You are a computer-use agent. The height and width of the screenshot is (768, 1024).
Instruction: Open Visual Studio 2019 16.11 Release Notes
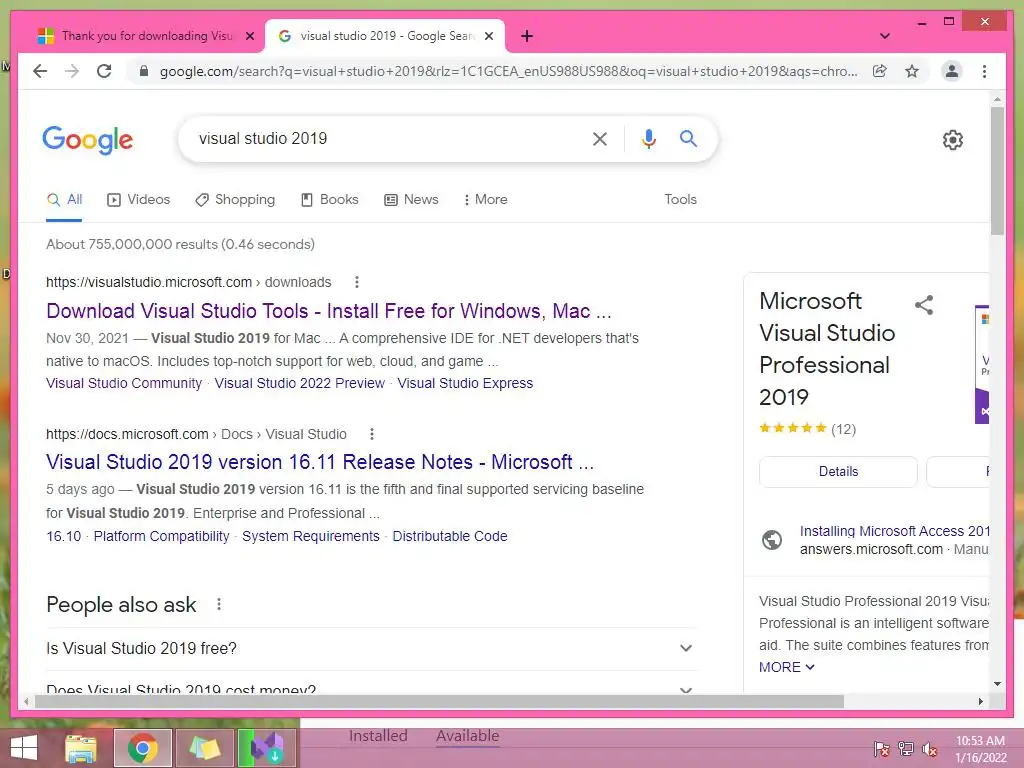[320, 462]
